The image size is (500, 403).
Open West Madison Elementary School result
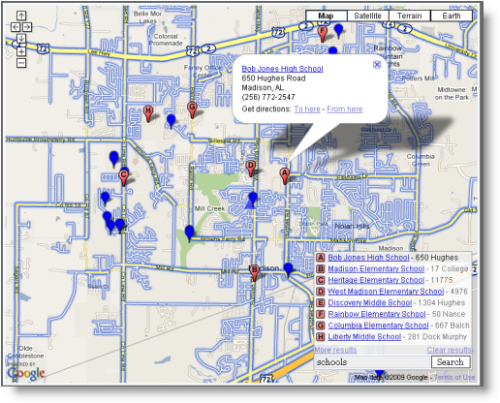(386, 291)
